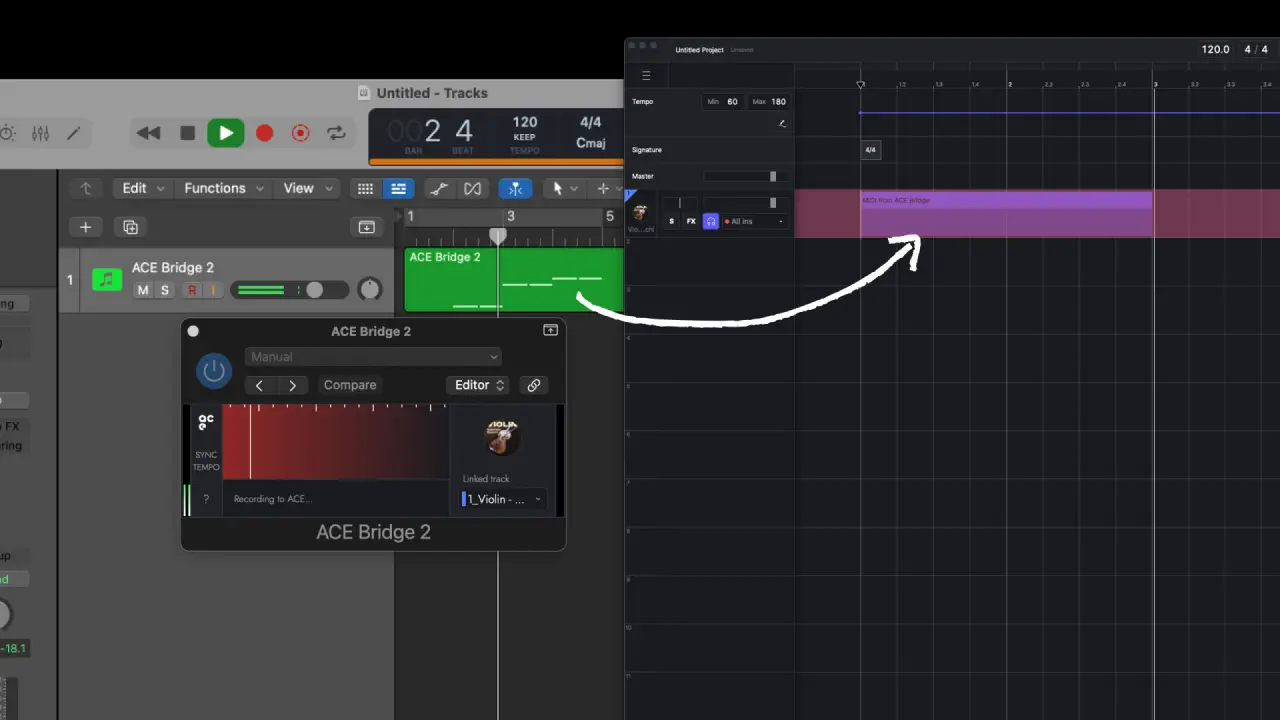Go to previous preset in plugin window
The width and height of the screenshot is (1280, 720).
259,385
